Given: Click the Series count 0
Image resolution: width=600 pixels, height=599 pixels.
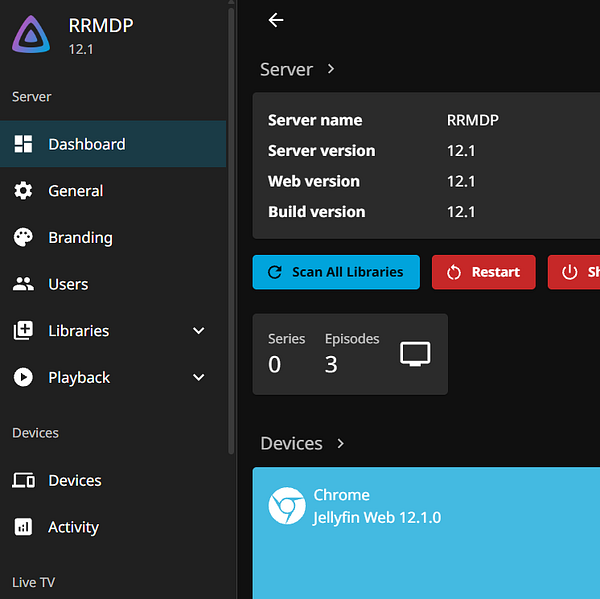Looking at the screenshot, I should (274, 364).
